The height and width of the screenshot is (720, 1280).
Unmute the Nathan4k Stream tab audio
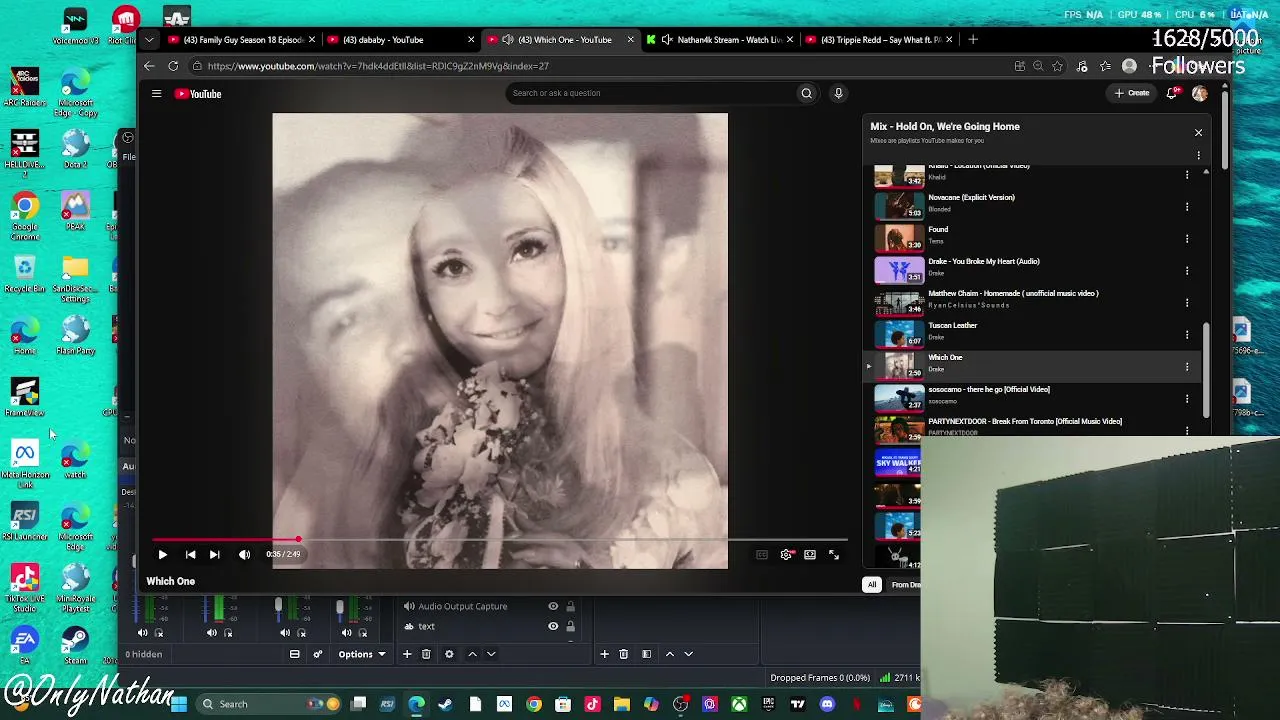[x=667, y=40]
